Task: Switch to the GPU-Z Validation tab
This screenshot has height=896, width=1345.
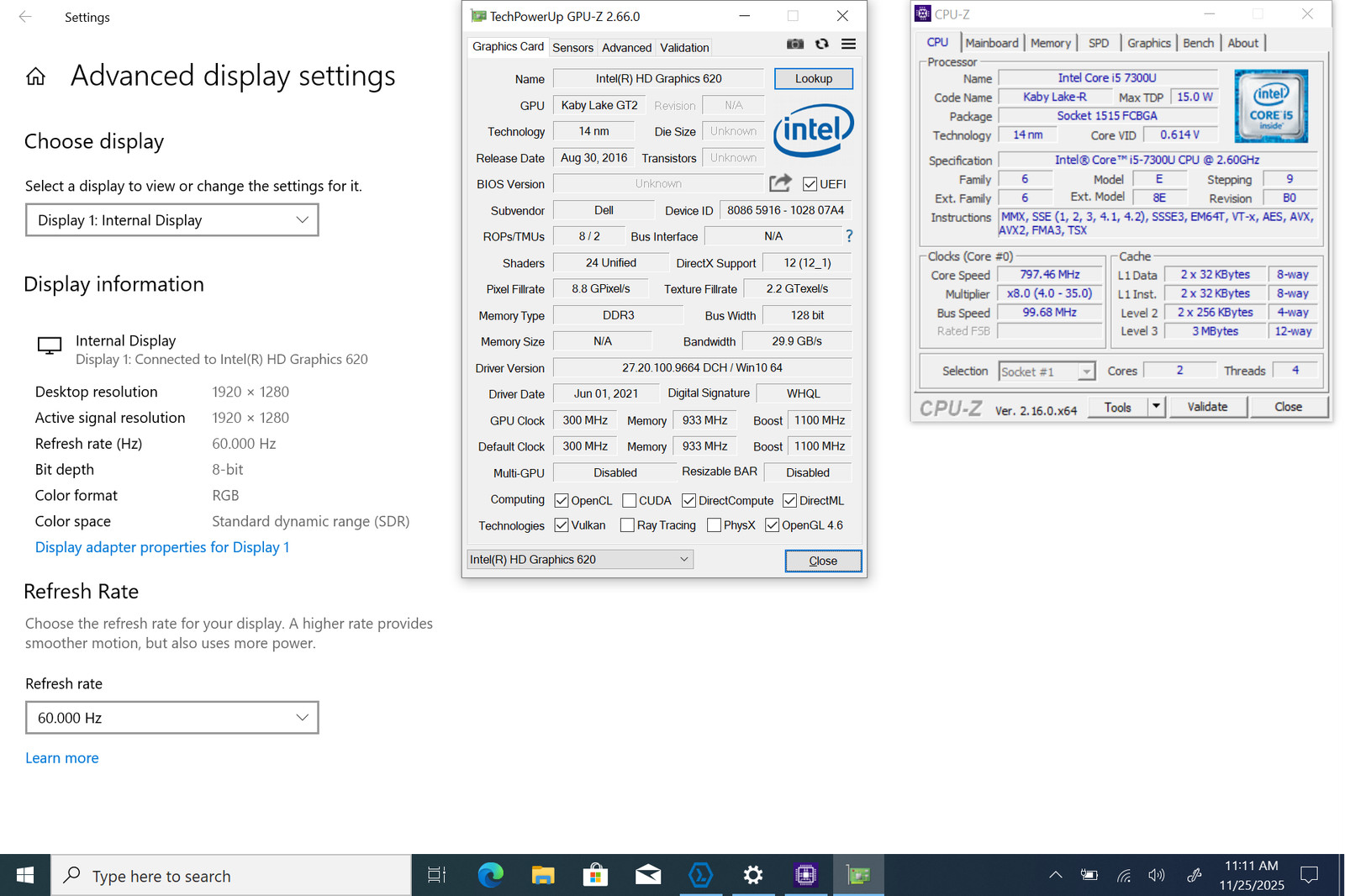Action: 684,48
